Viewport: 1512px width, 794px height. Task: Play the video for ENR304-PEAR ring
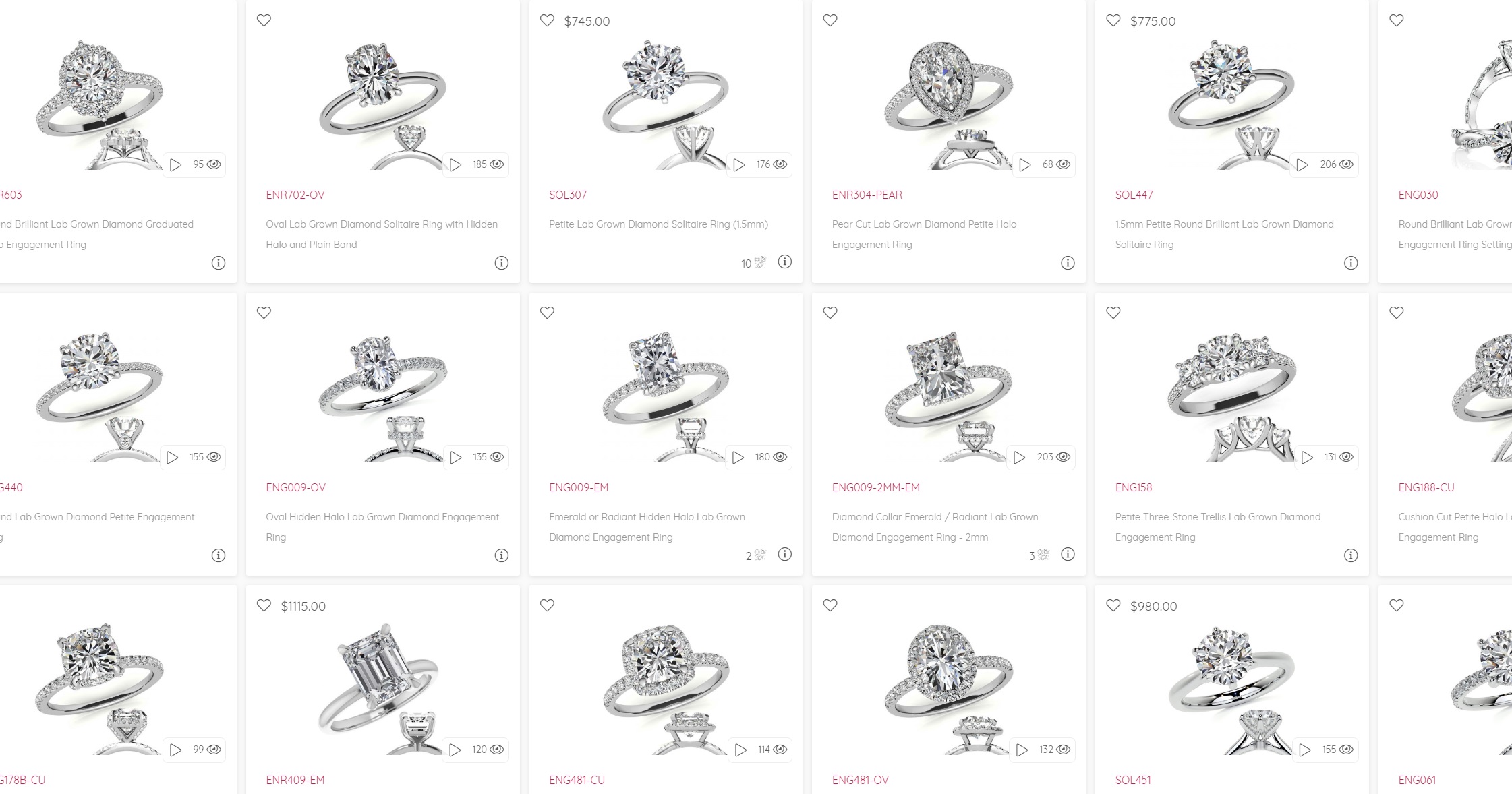tap(1024, 164)
